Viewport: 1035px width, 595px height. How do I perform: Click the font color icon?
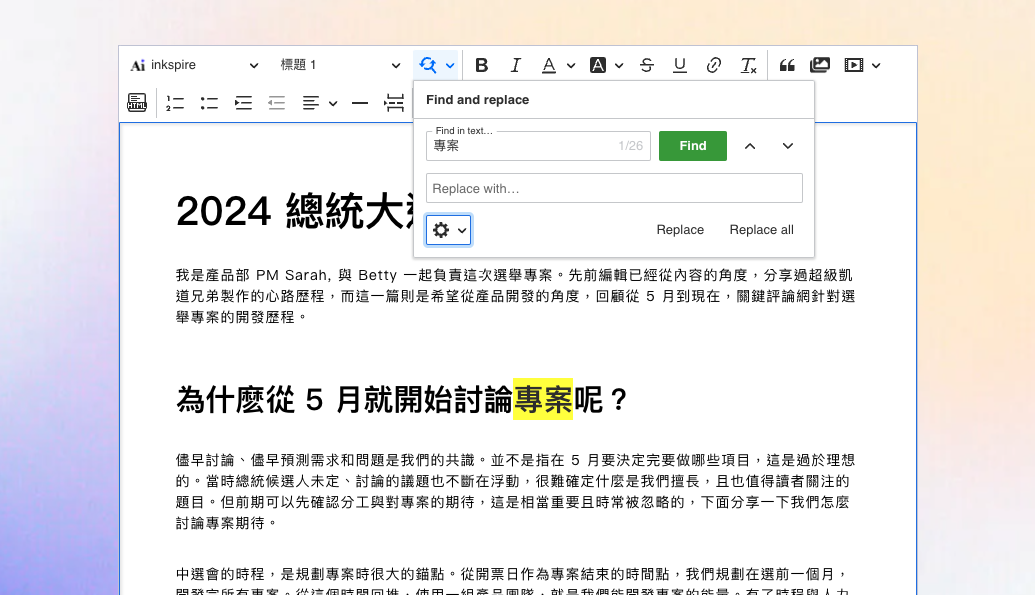(x=549, y=65)
